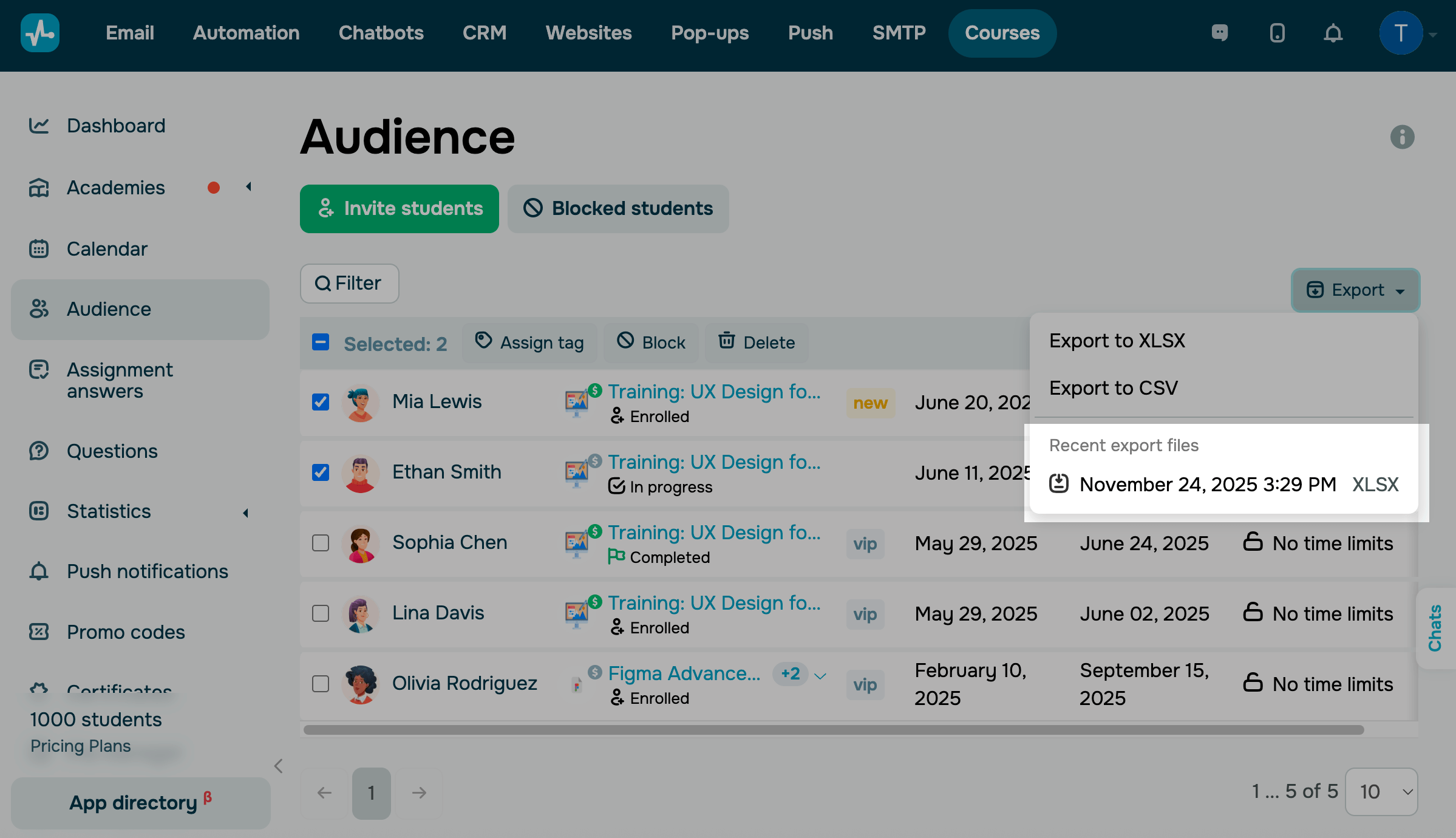The height and width of the screenshot is (838, 1456).
Task: Open the Export dropdown button
Action: coord(1355,290)
